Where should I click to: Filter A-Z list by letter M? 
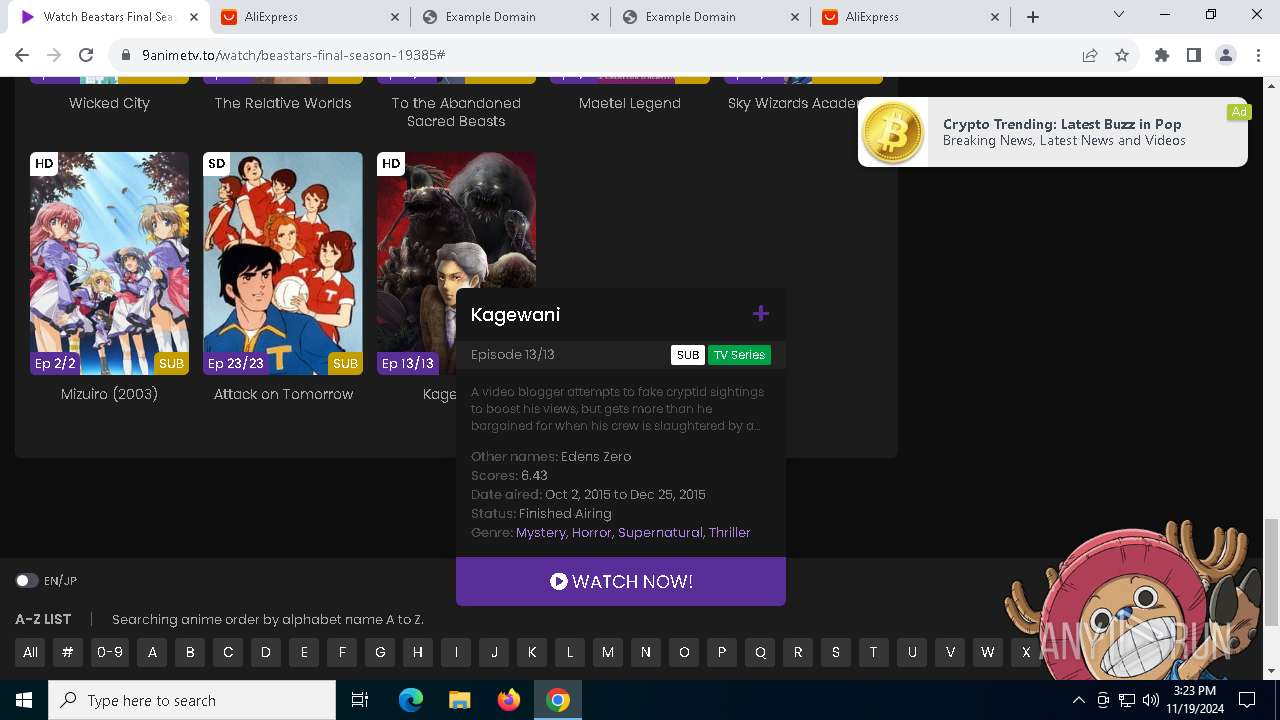[x=608, y=652]
